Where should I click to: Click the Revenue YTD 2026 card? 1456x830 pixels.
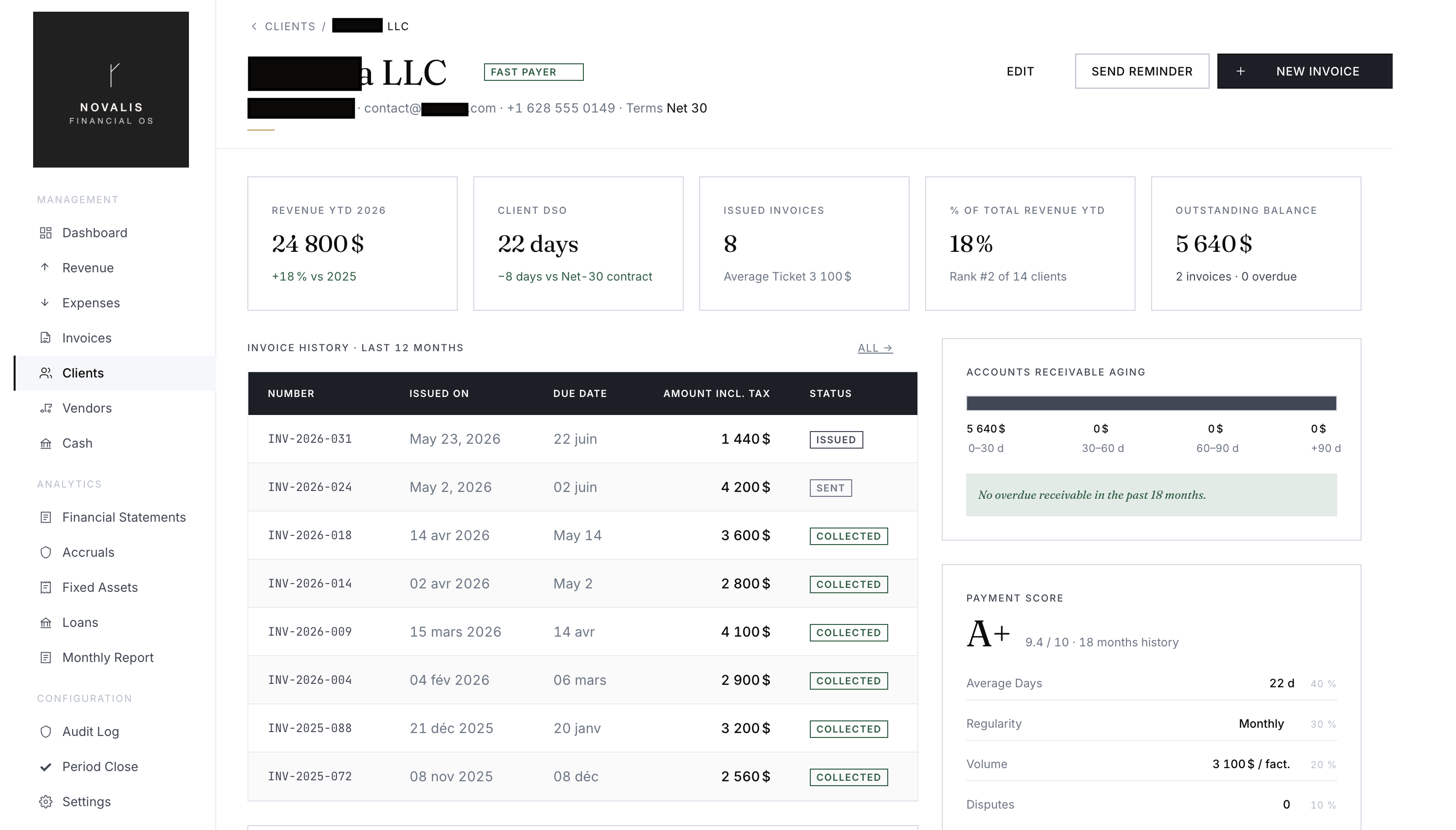tap(352, 244)
